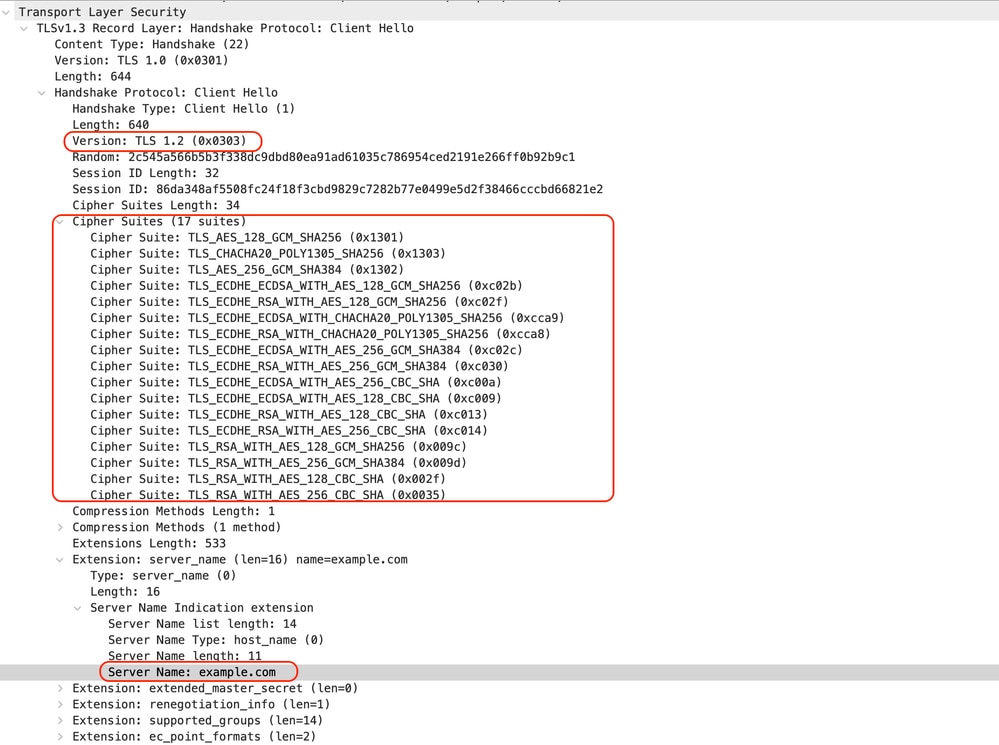The width and height of the screenshot is (999, 745).
Task: Select the Length: 16 row
Action: [x=125, y=592]
